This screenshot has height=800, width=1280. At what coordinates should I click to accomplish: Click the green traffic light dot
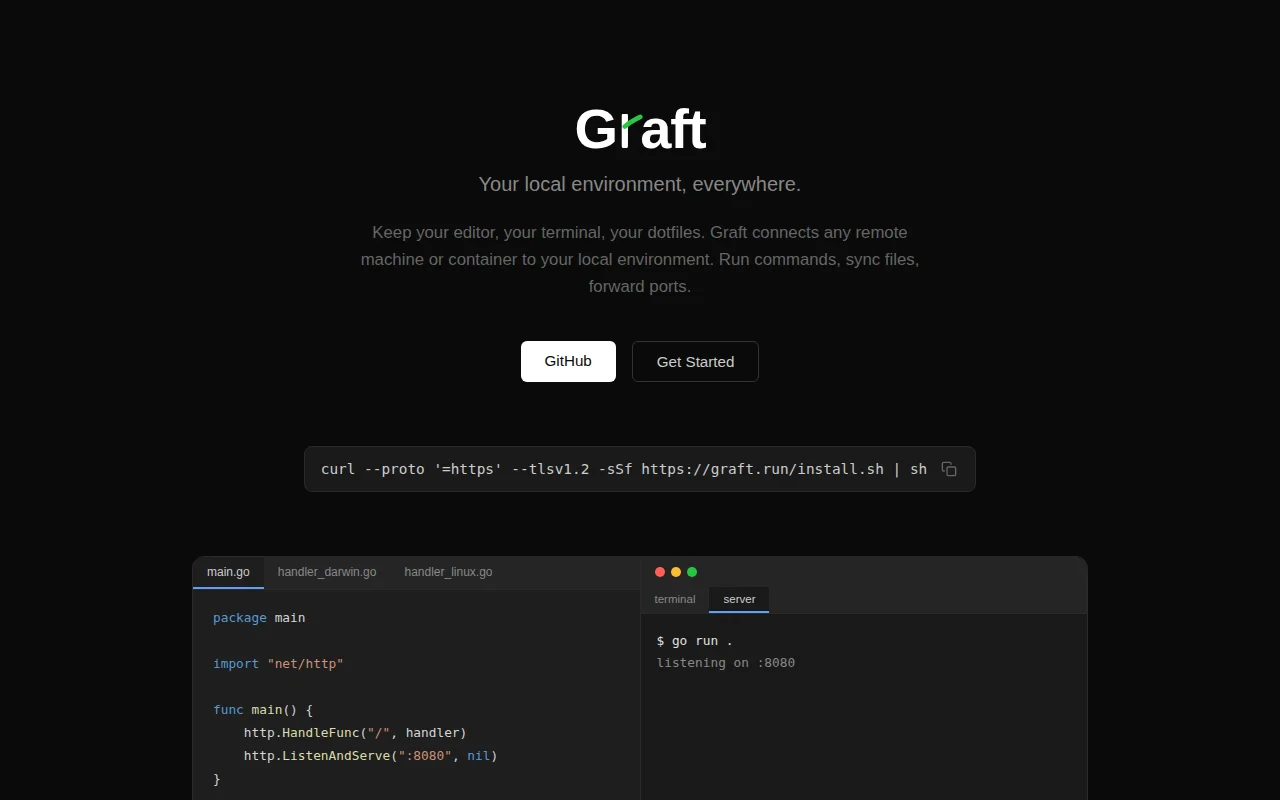[692, 572]
